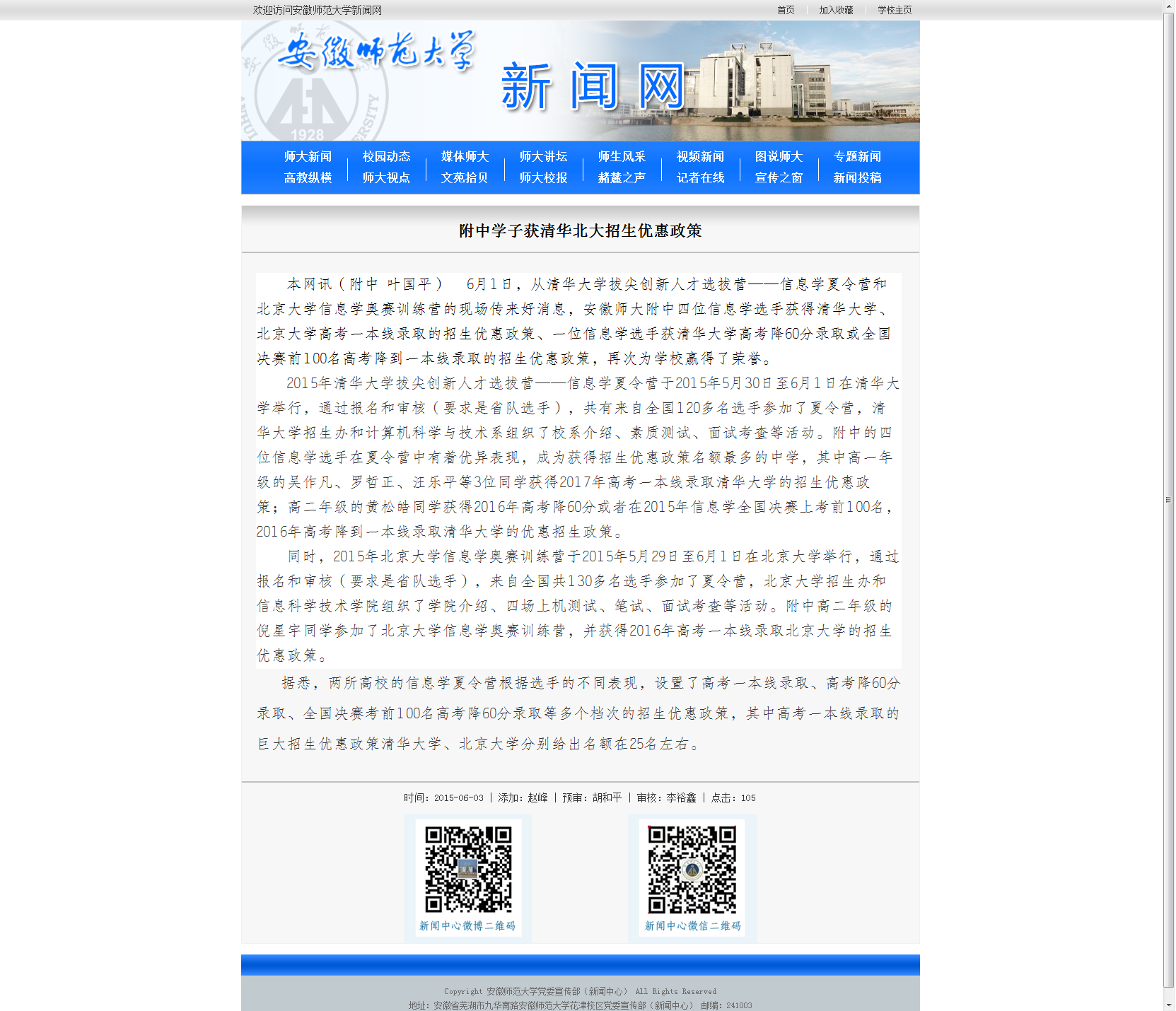Go to 学校主页 link

tap(895, 10)
